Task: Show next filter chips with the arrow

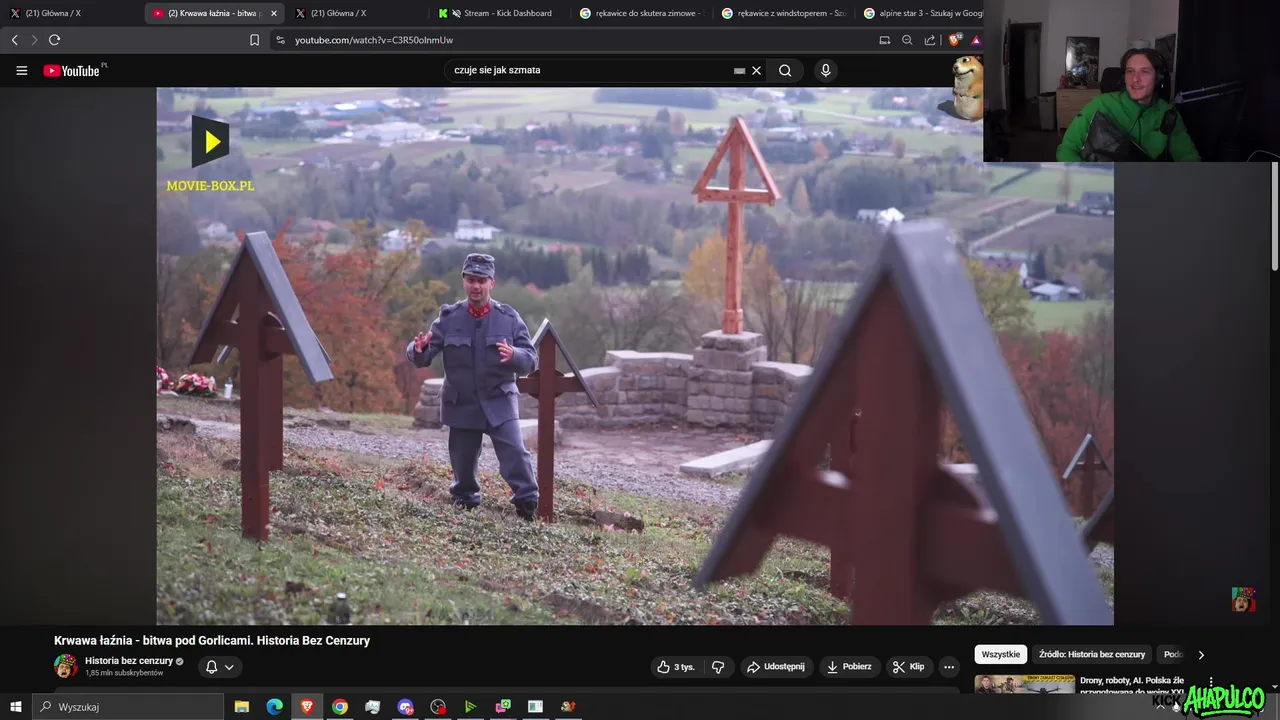Action: pos(1201,655)
